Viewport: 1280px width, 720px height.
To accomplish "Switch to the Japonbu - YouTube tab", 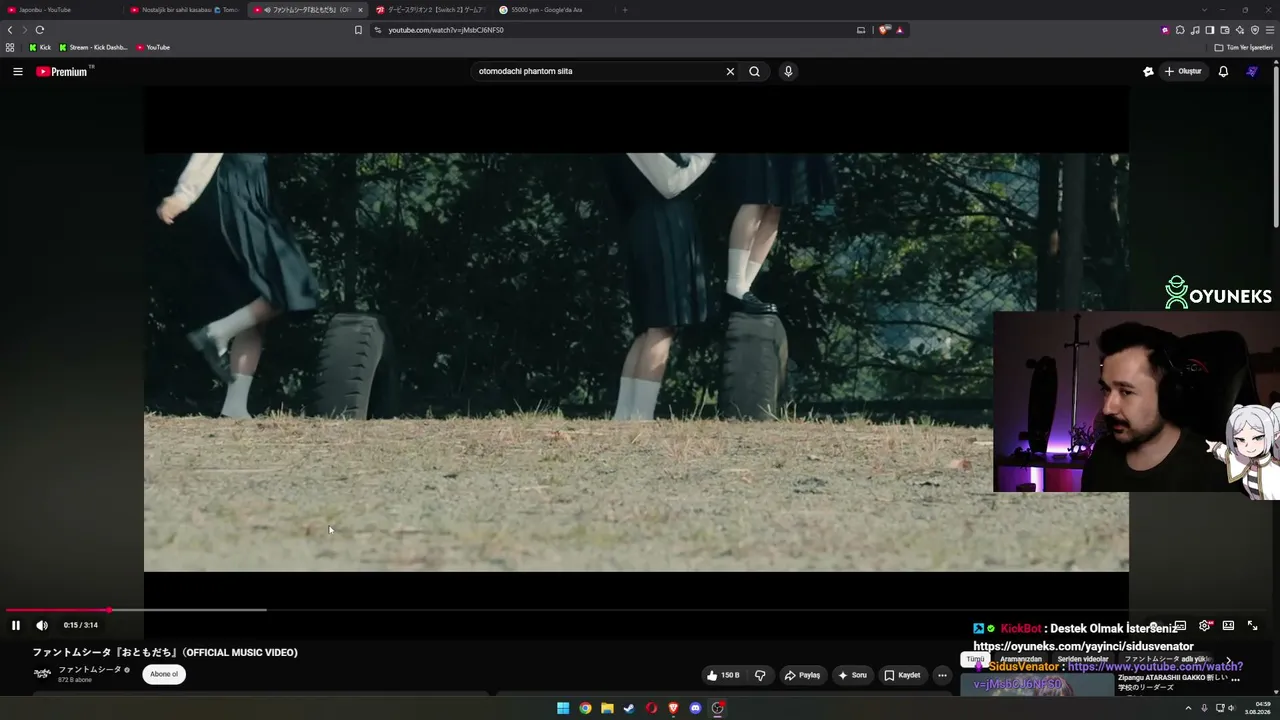I will 60,10.
